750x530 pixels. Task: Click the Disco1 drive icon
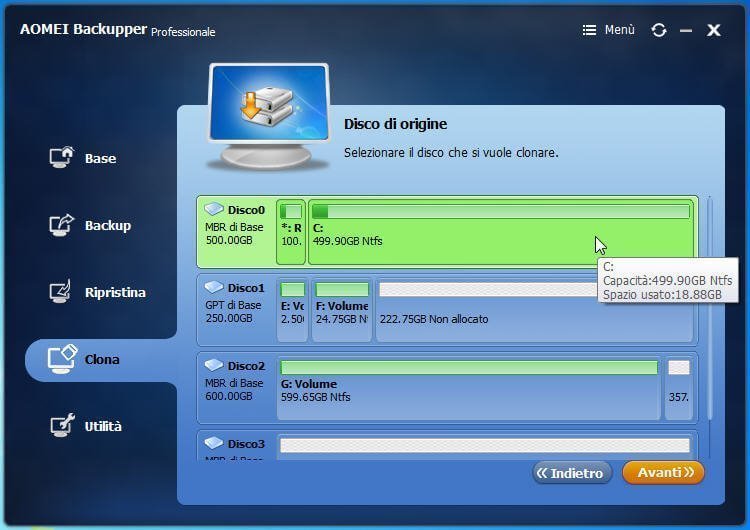[x=214, y=287]
